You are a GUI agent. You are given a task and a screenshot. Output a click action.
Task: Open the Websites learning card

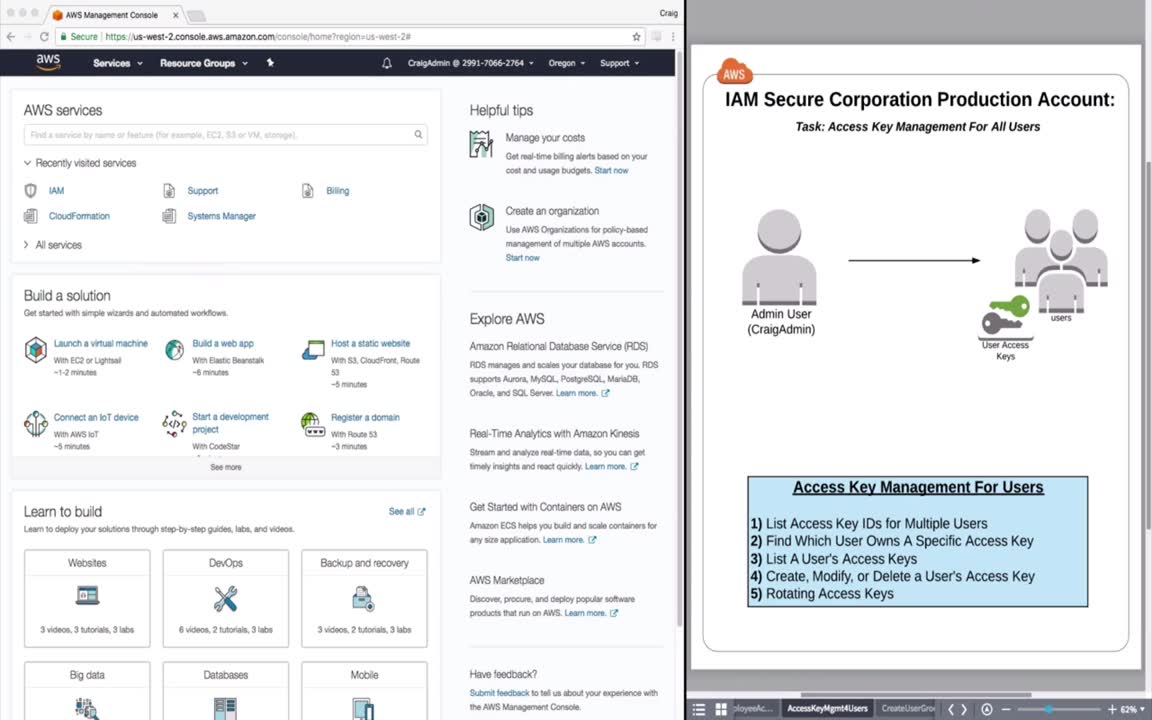[x=87, y=598]
